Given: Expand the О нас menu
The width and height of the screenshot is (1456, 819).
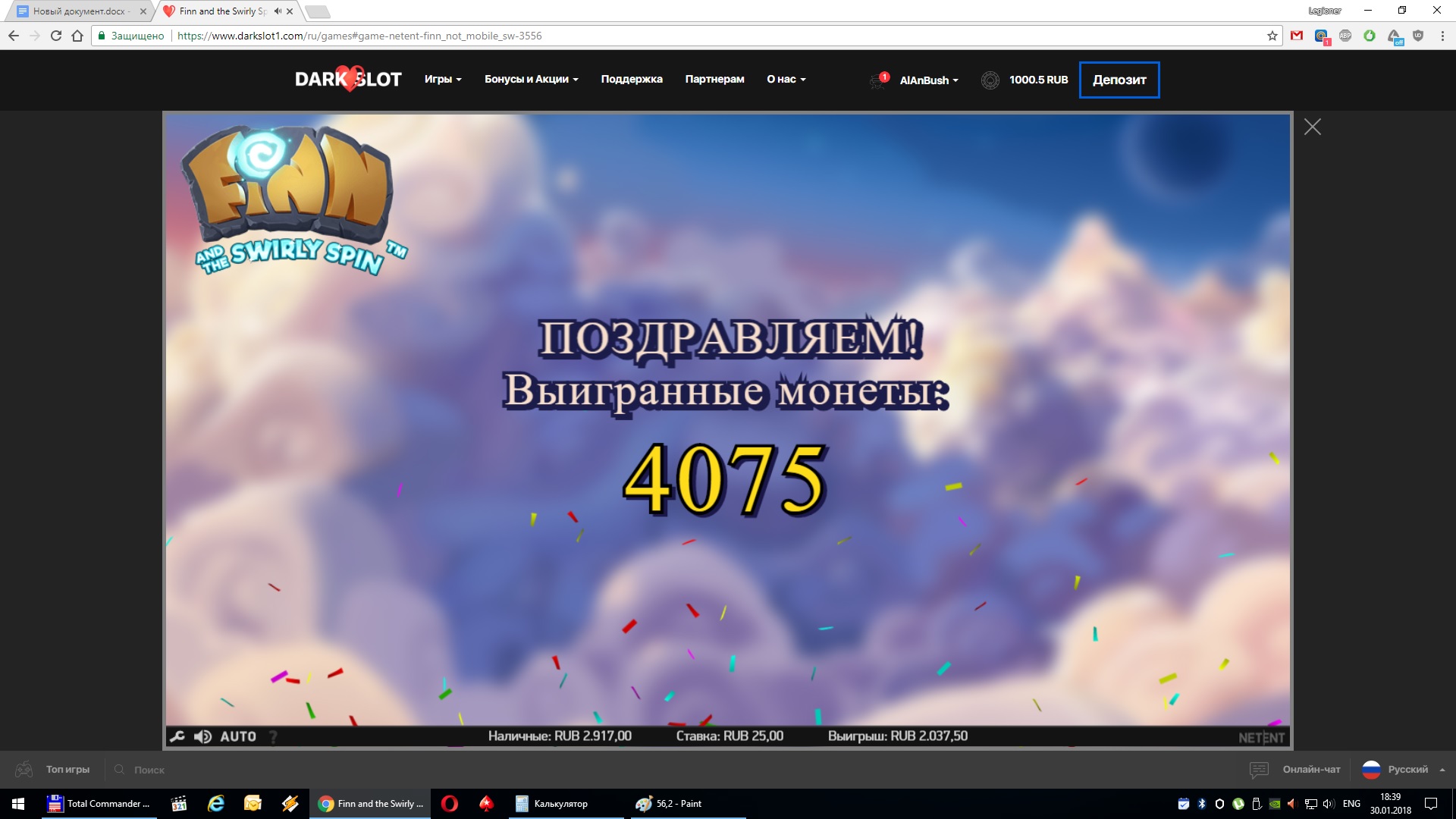Looking at the screenshot, I should click(x=786, y=79).
